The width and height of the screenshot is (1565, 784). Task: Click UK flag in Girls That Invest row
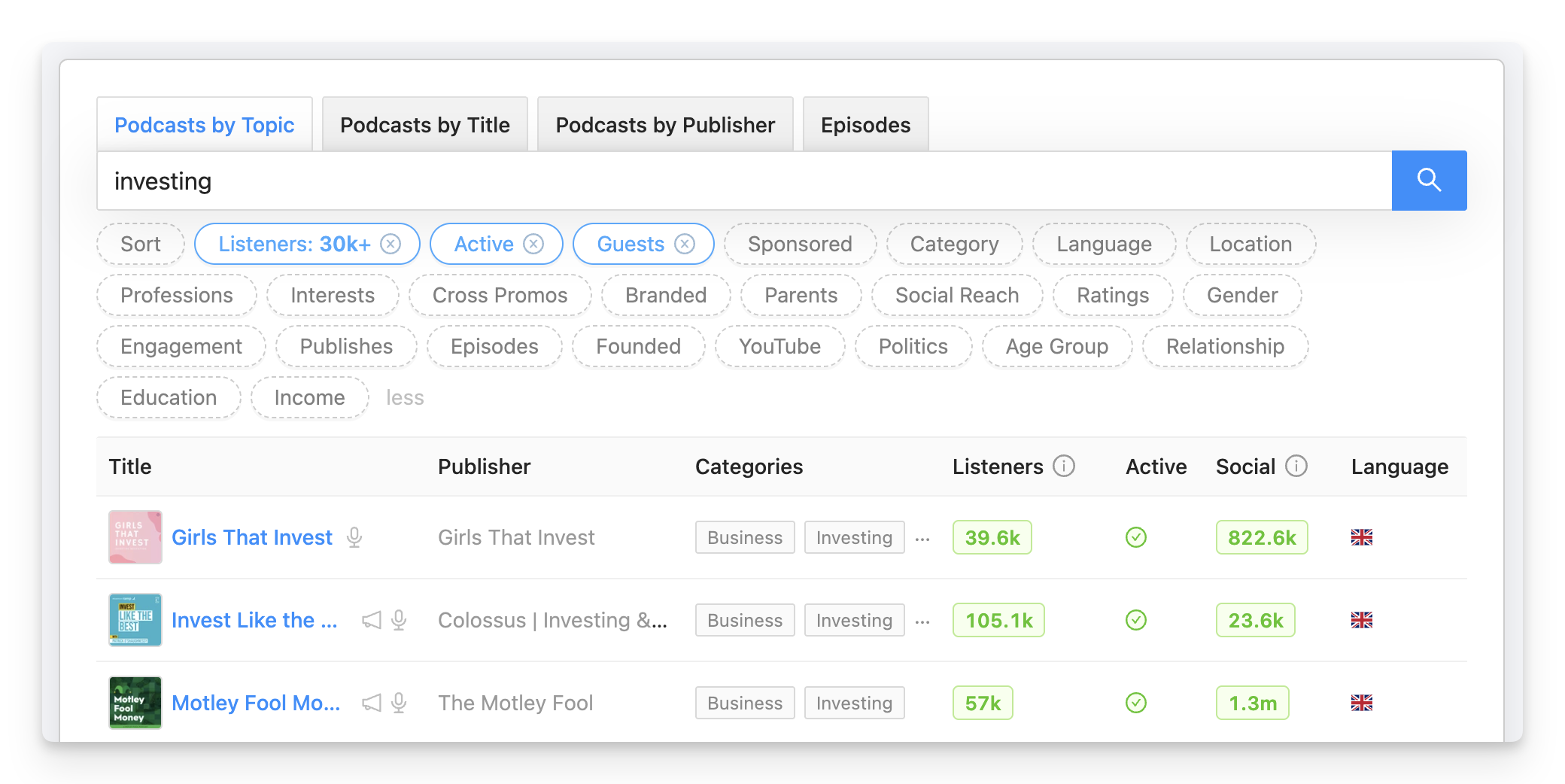[1362, 537]
